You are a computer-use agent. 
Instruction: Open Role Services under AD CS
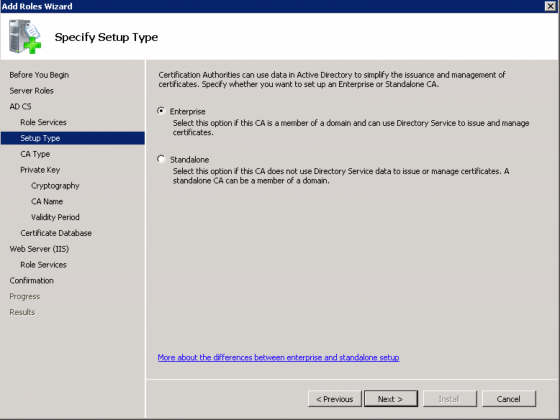43,122
